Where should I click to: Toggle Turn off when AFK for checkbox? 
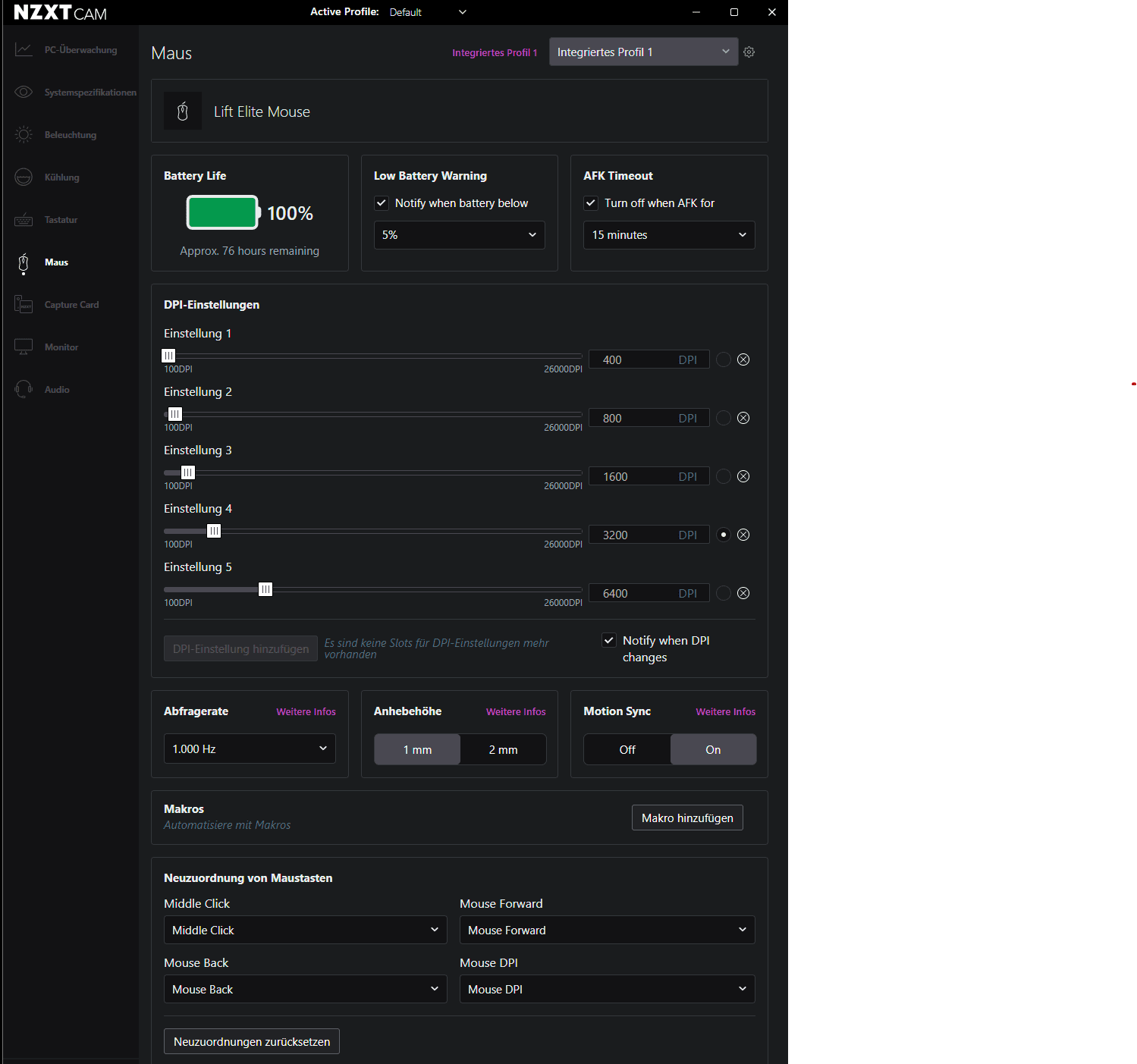tap(591, 203)
